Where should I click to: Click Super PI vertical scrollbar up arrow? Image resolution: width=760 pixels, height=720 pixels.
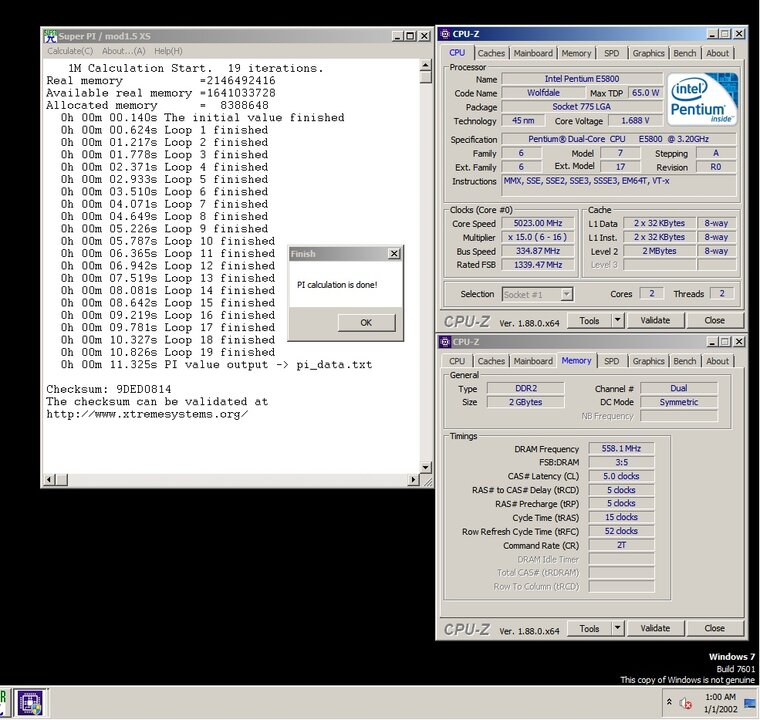click(426, 65)
